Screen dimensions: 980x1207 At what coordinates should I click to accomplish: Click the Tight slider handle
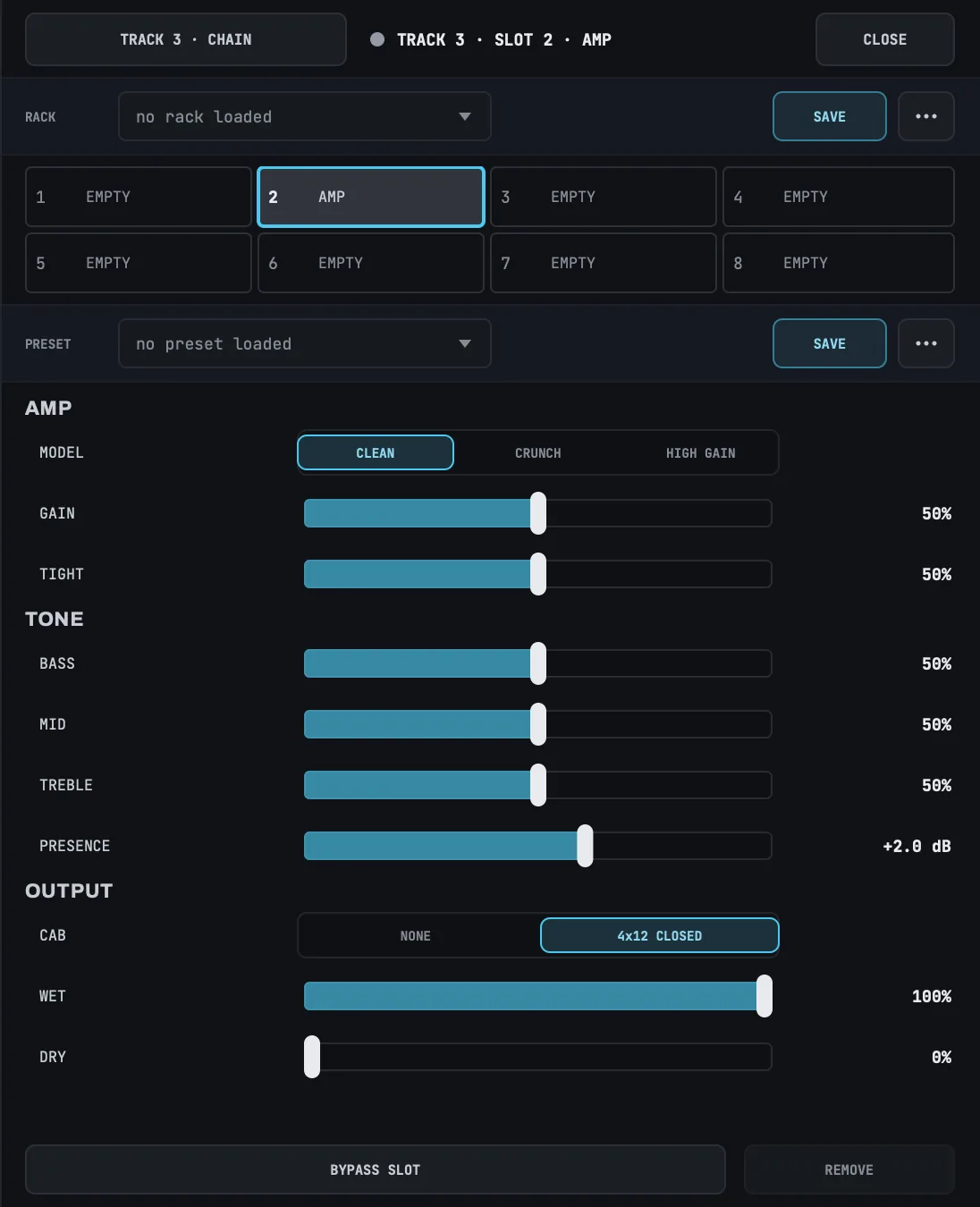pyautogui.click(x=538, y=574)
